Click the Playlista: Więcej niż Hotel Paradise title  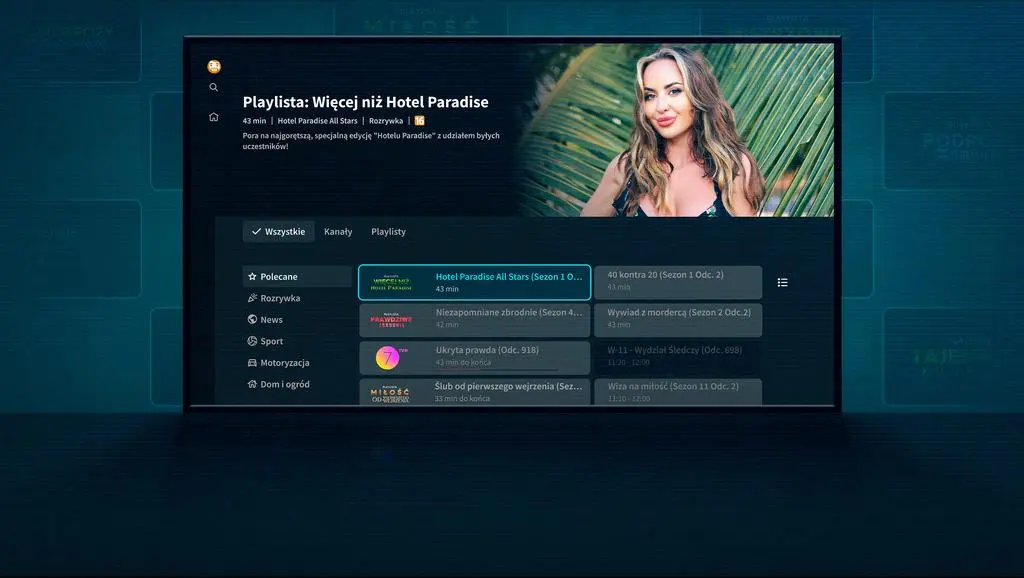(x=365, y=102)
